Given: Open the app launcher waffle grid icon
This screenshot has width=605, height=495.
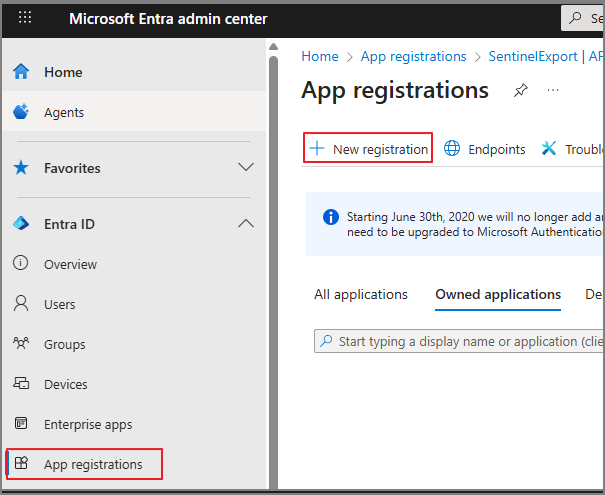Looking at the screenshot, I should click(x=25, y=17).
